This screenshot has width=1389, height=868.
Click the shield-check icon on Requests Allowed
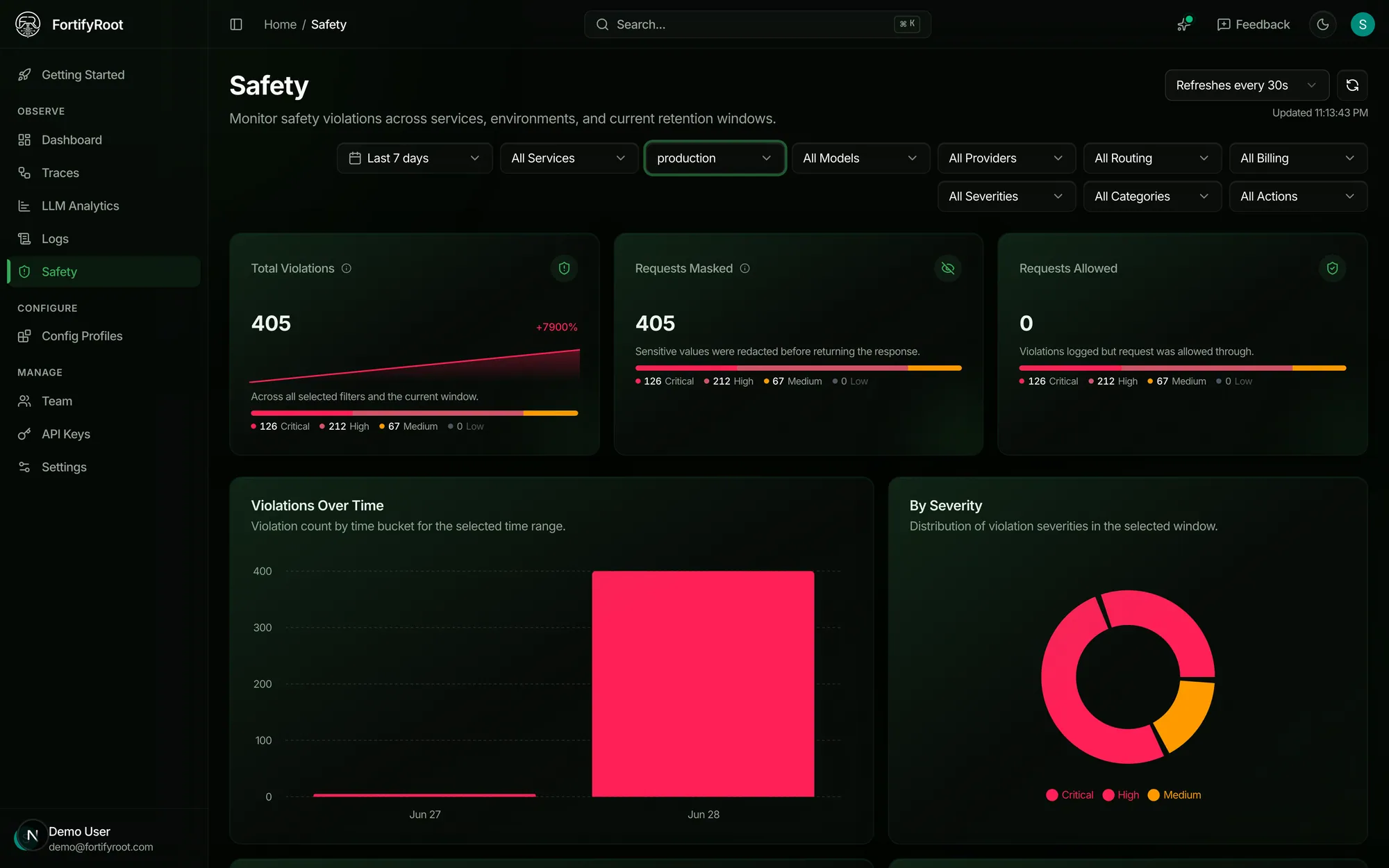click(1332, 268)
